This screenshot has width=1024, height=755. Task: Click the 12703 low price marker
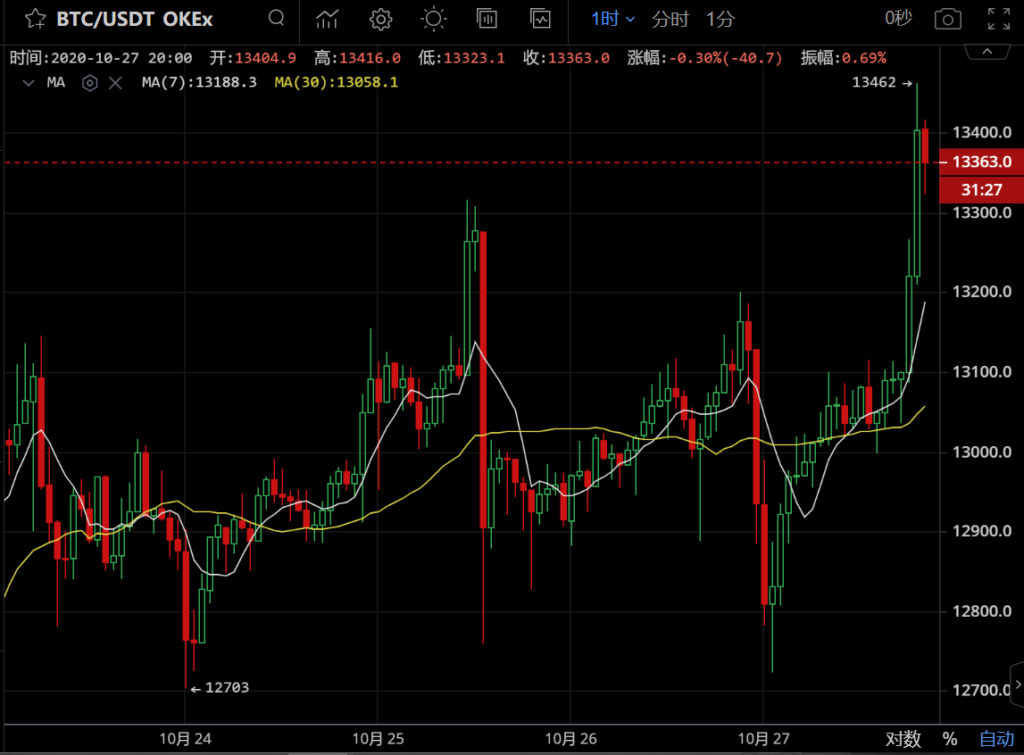click(x=219, y=688)
